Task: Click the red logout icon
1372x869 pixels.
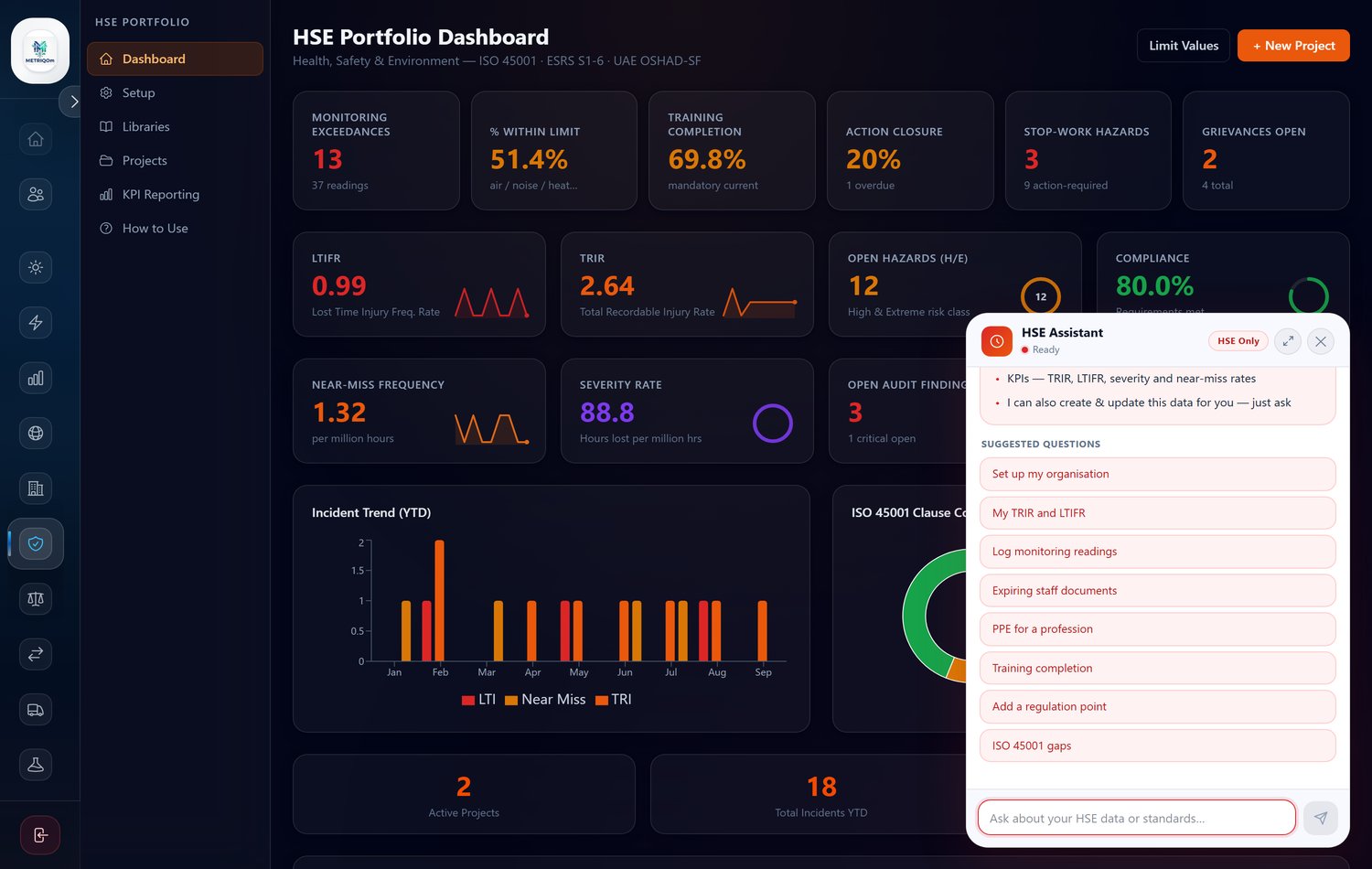Action: (x=40, y=835)
